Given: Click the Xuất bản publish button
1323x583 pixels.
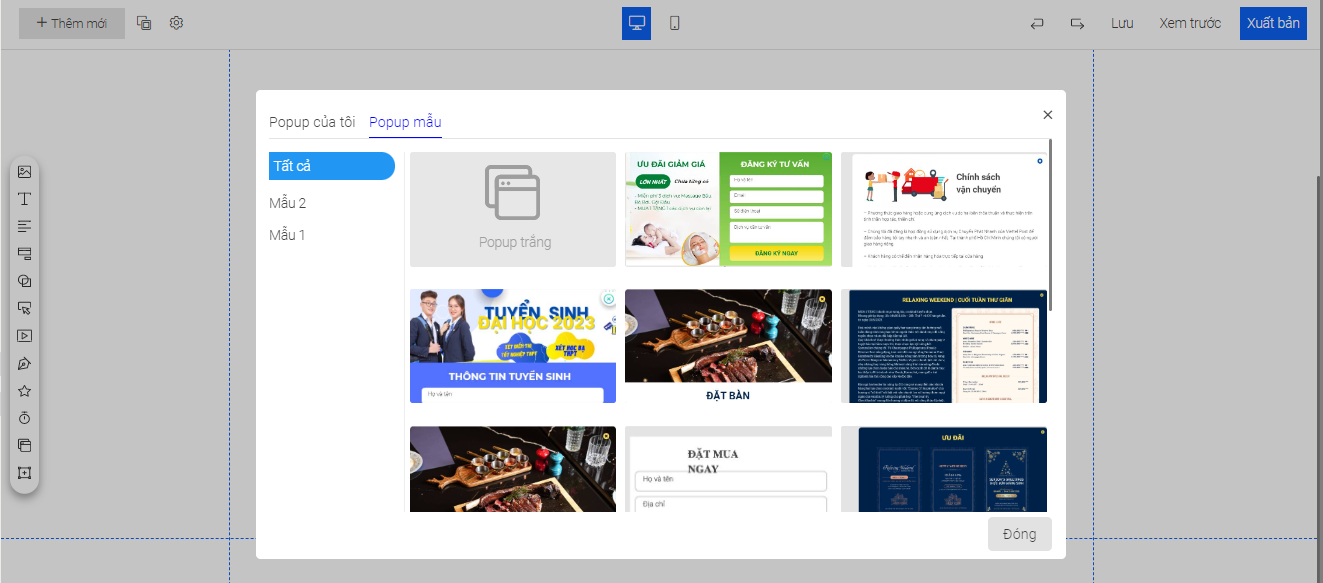Looking at the screenshot, I should 1273,23.
